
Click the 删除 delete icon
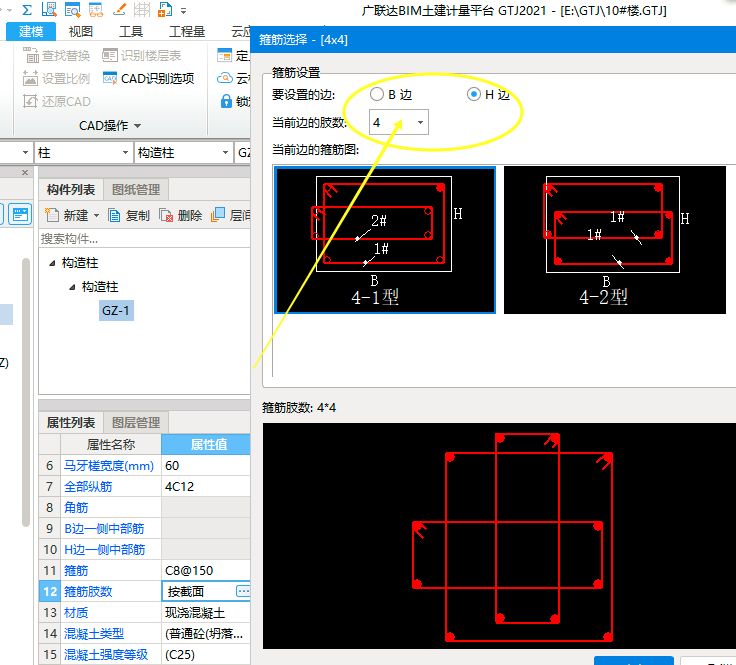point(166,215)
